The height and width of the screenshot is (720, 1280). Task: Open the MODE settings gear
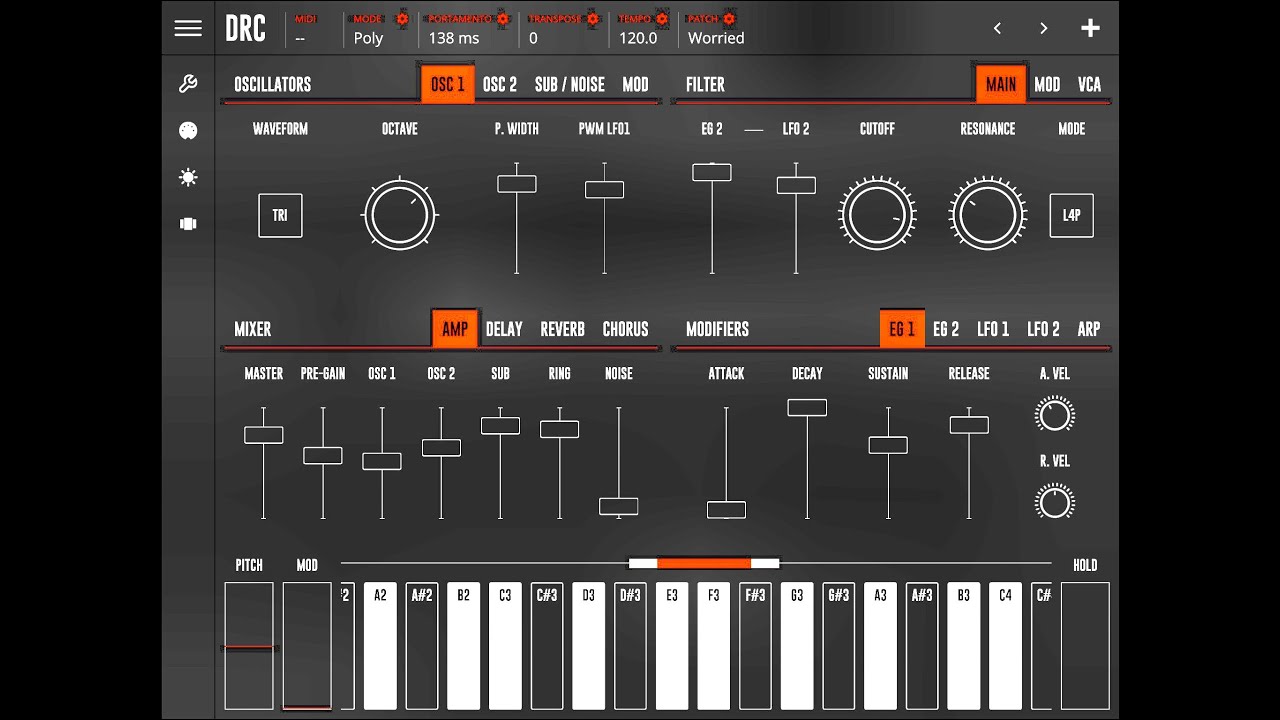tap(402, 18)
